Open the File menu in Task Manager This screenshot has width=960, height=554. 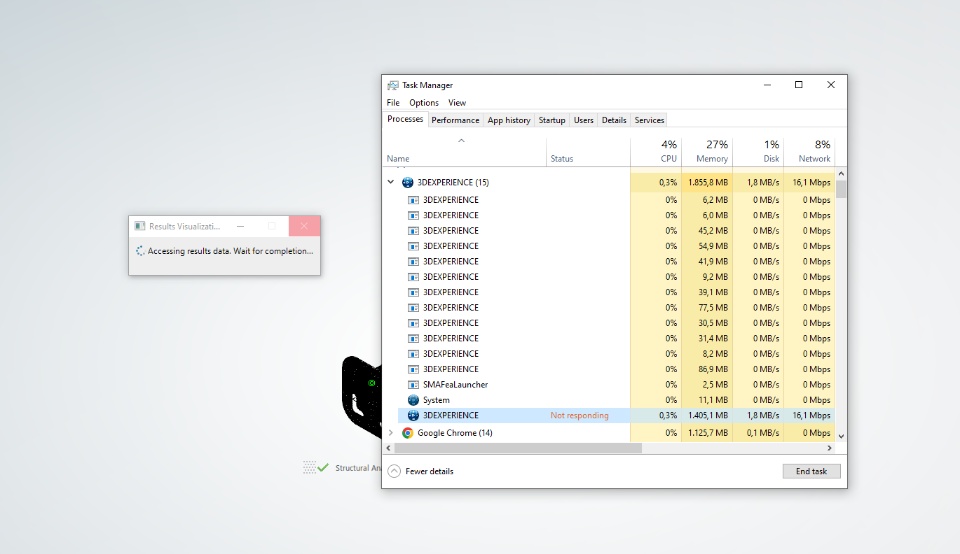click(x=393, y=103)
